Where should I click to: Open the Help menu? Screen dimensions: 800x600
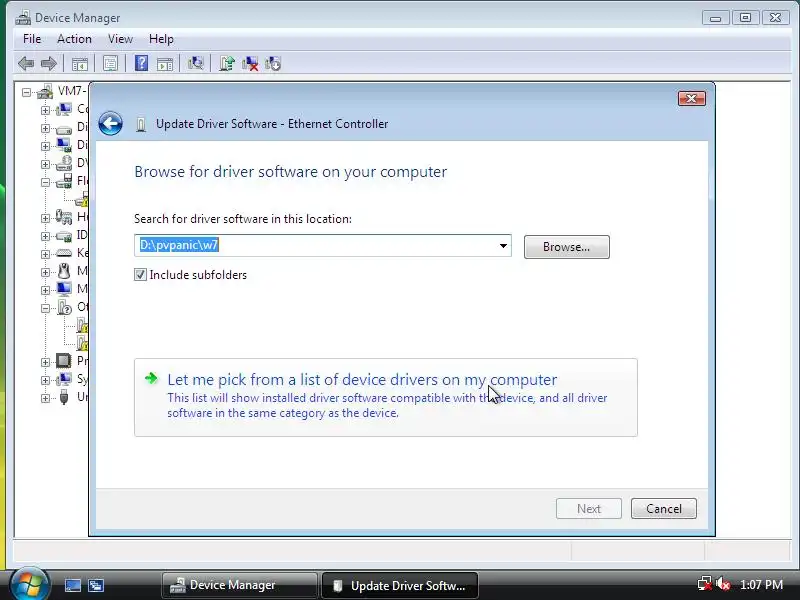pos(161,39)
